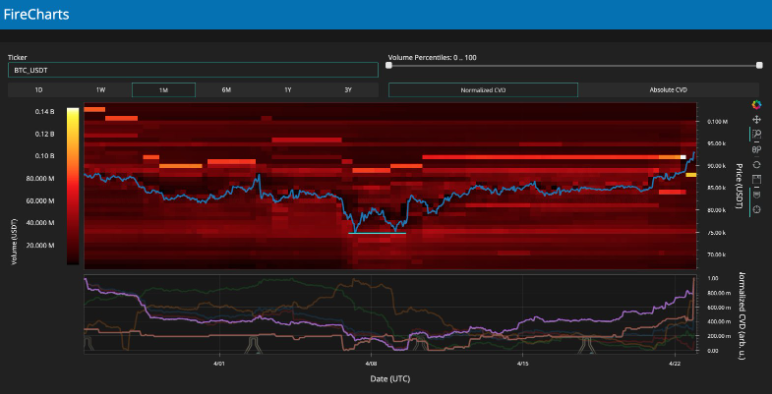Choose the Absolute CVD option
This screenshot has width=772, height=394.
coord(668,90)
